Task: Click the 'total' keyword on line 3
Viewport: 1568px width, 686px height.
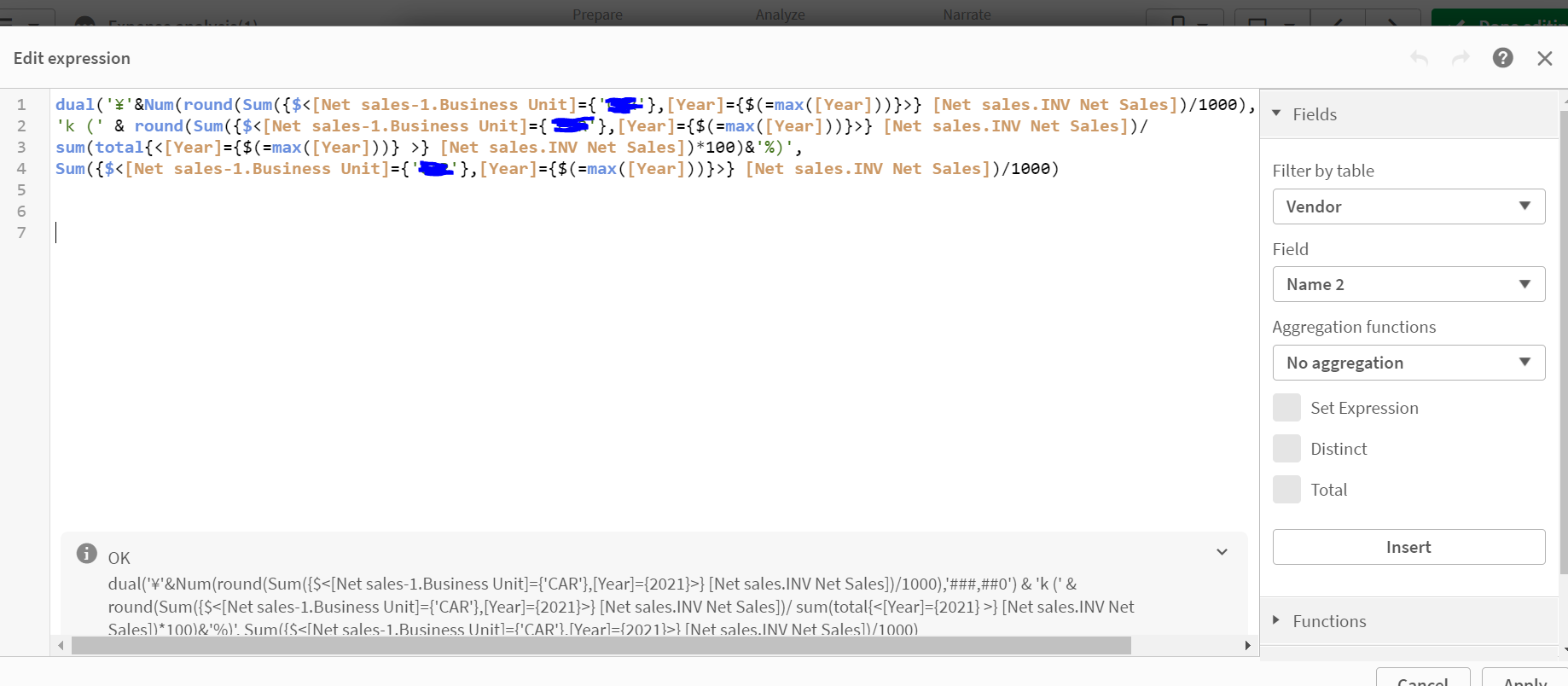Action: pyautogui.click(x=119, y=147)
